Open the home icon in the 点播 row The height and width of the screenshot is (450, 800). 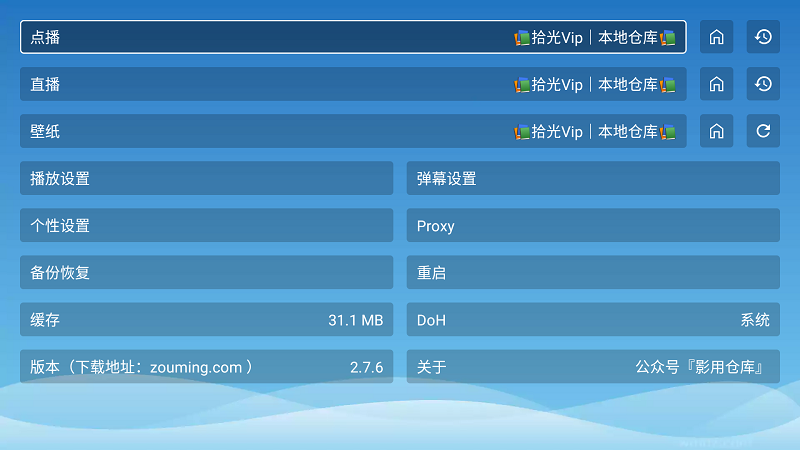tap(716, 37)
